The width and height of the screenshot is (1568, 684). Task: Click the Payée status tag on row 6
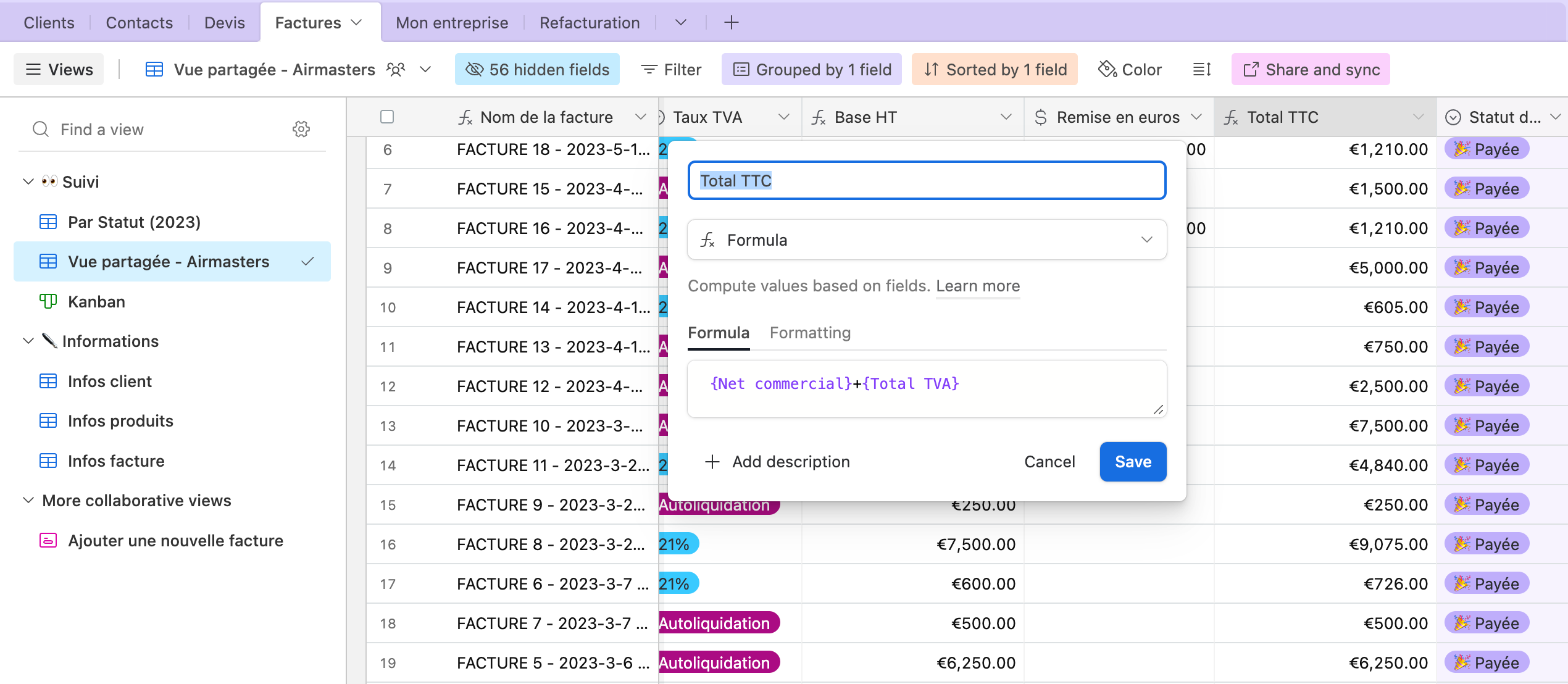pyautogui.click(x=1487, y=149)
